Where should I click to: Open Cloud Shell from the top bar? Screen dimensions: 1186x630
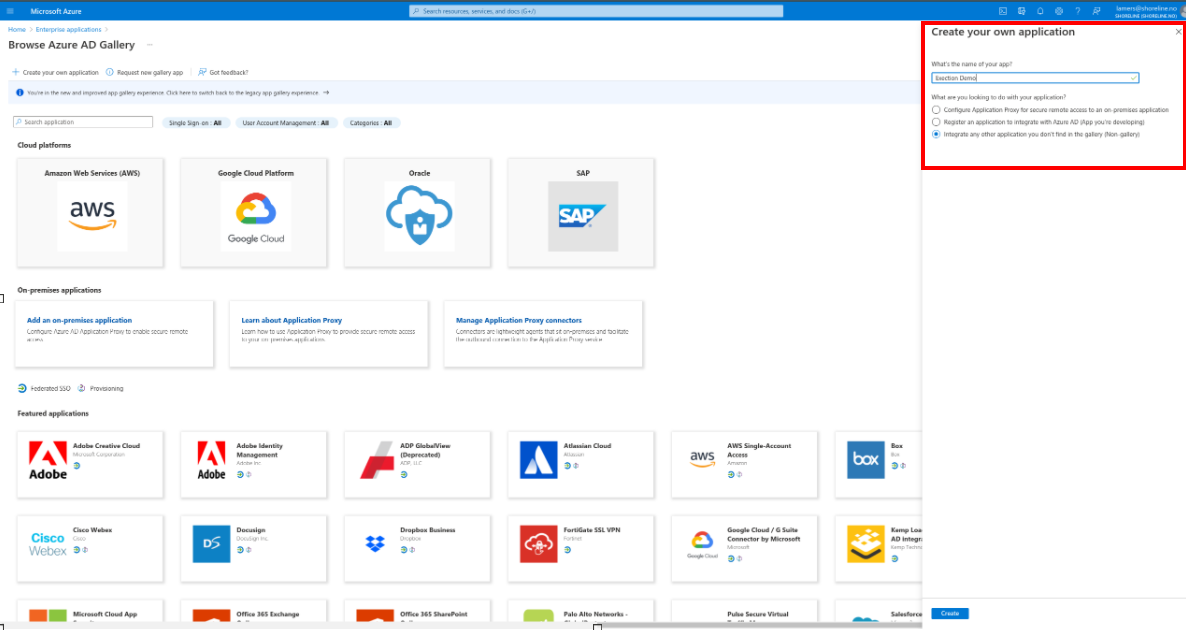pos(1003,11)
